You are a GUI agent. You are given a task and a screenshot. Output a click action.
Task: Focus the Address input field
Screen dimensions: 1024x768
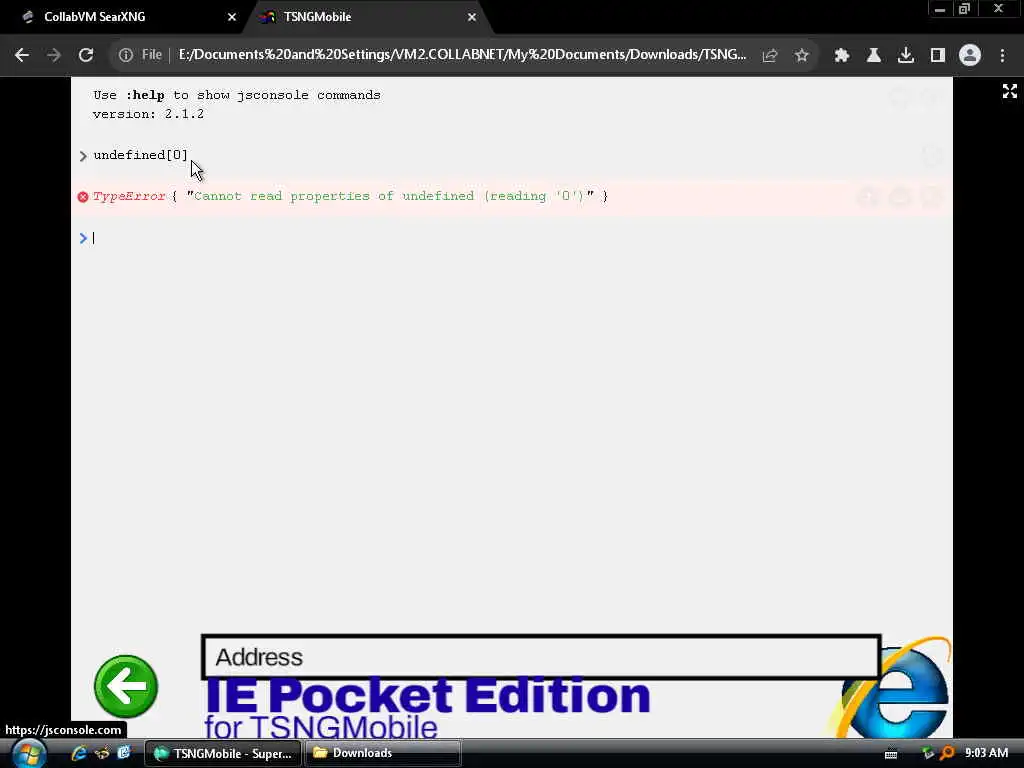[541, 657]
